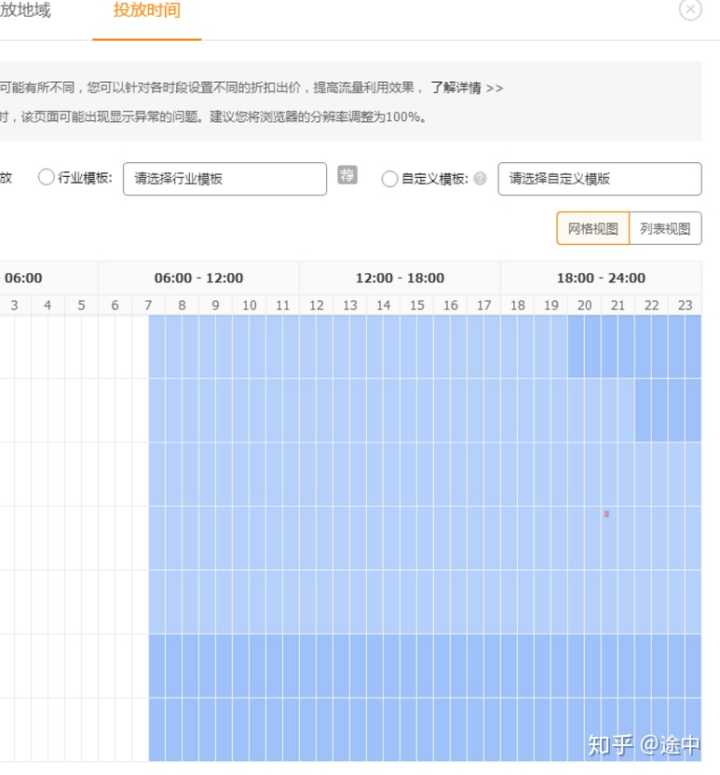Select the 自定义模板 radio button

click(390, 179)
